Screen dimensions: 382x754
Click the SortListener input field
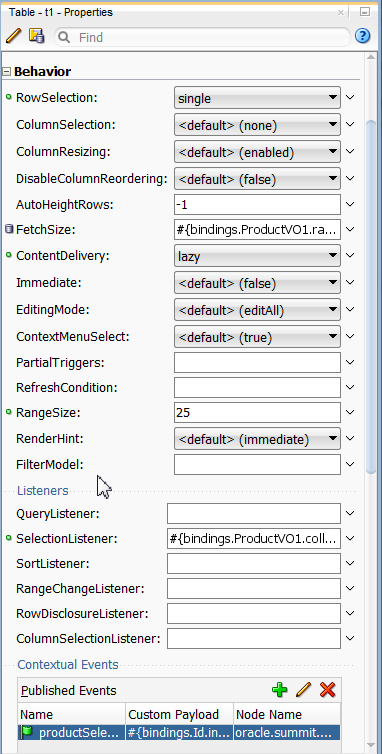click(254, 563)
